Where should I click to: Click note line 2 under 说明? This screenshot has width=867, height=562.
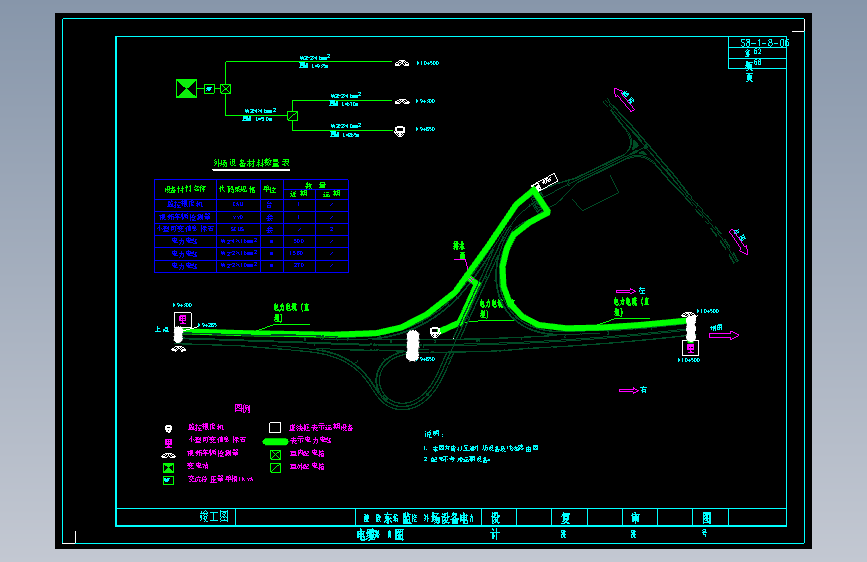457,459
